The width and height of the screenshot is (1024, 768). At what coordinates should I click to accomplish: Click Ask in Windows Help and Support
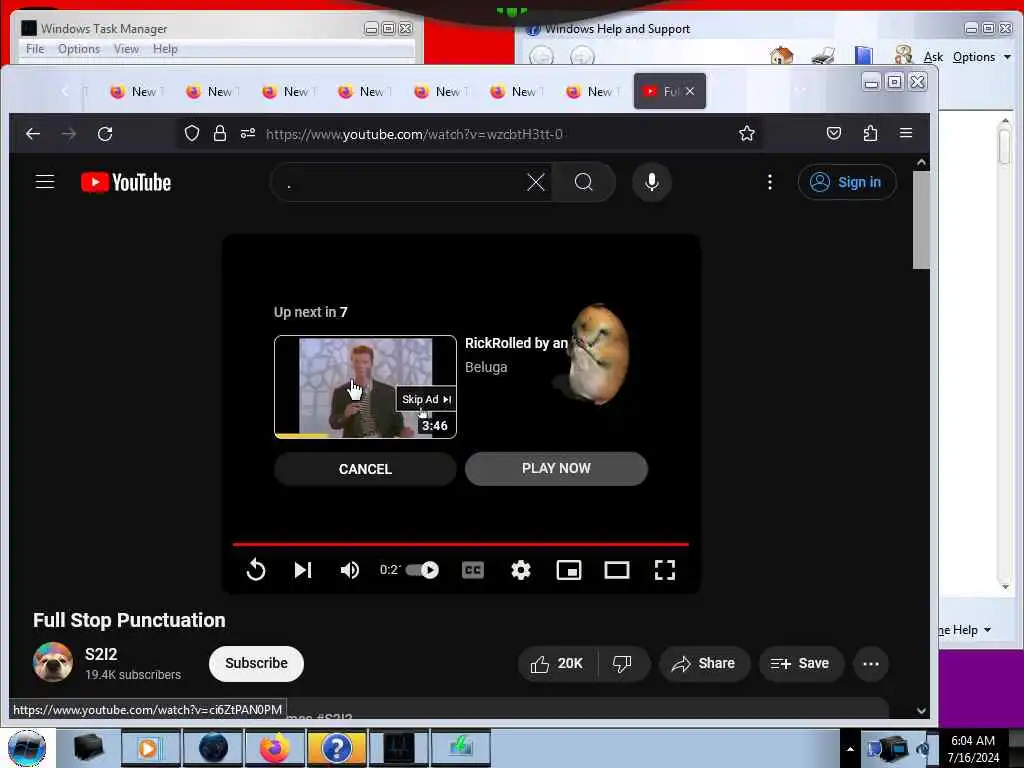point(933,57)
